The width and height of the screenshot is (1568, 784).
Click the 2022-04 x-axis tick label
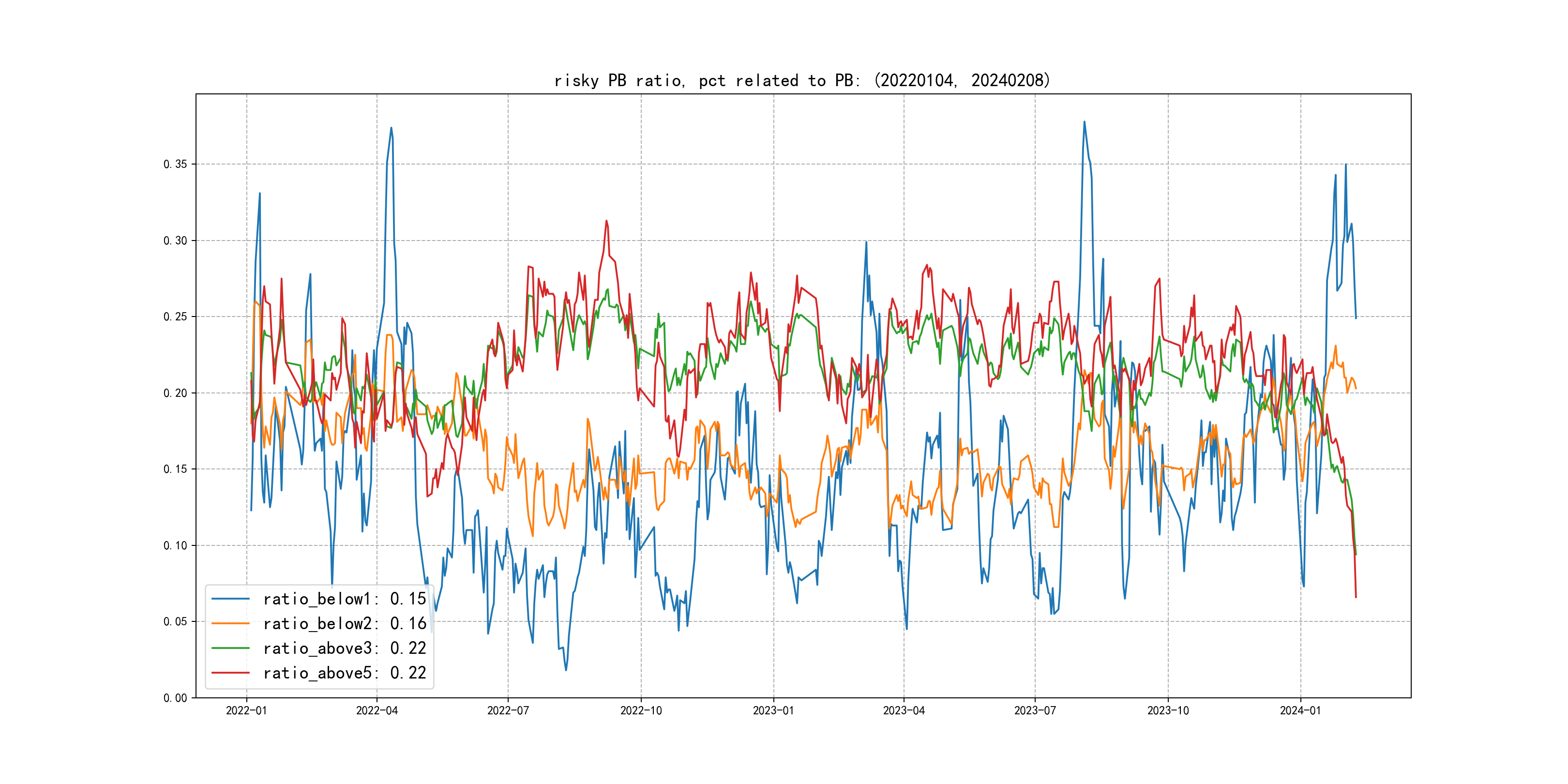tap(377, 710)
